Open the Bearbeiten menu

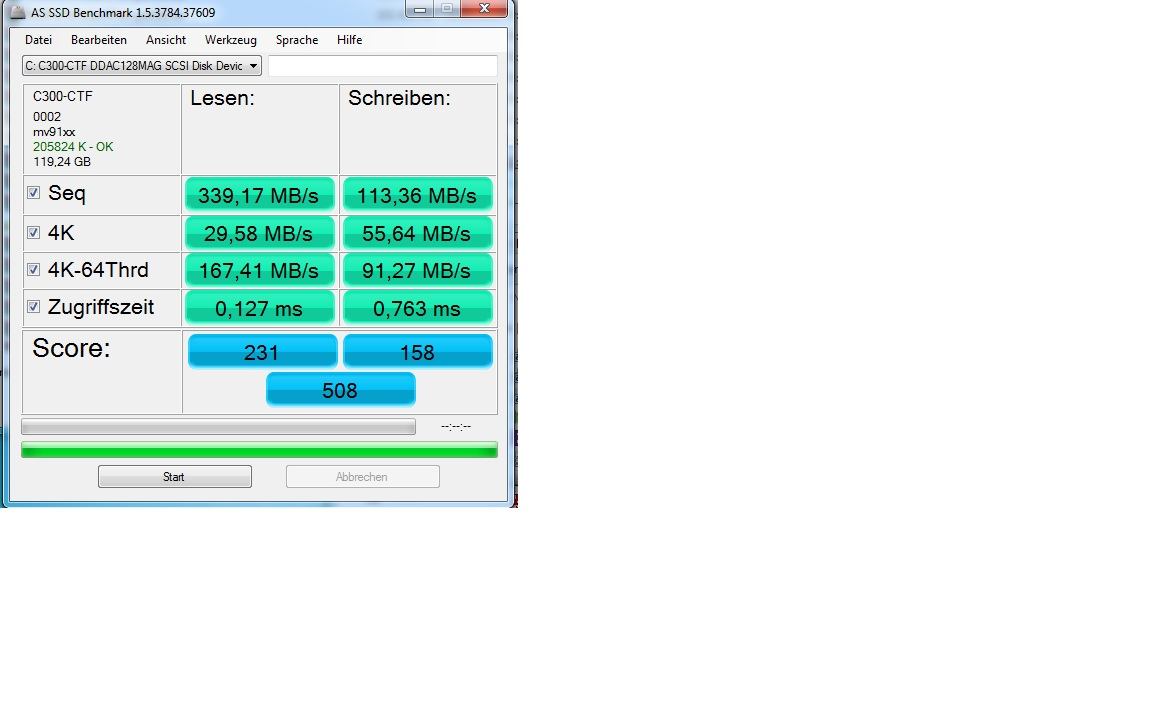(98, 40)
